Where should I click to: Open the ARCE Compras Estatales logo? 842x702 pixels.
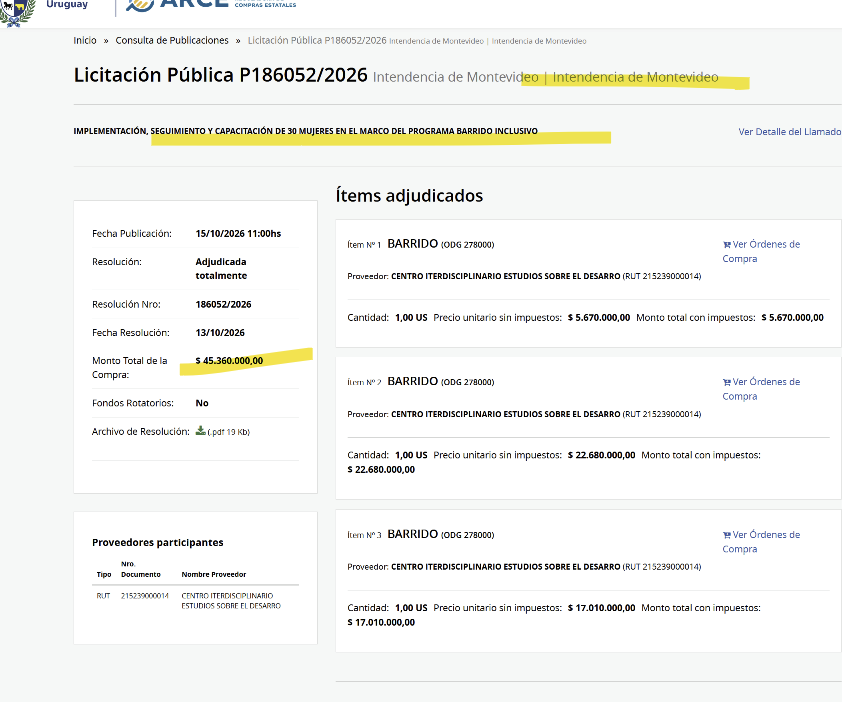pos(210,5)
